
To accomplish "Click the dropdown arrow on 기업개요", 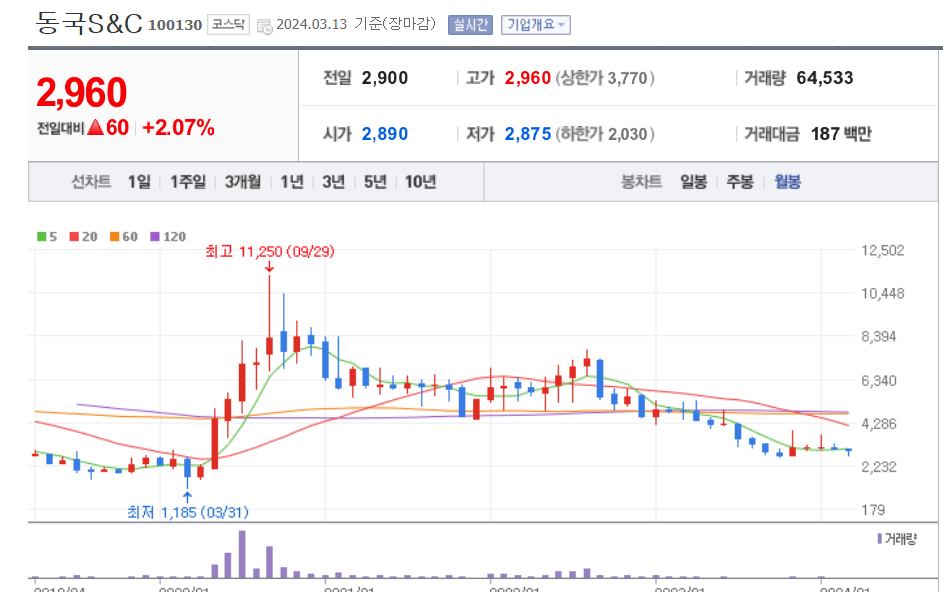I will pyautogui.click(x=561, y=25).
